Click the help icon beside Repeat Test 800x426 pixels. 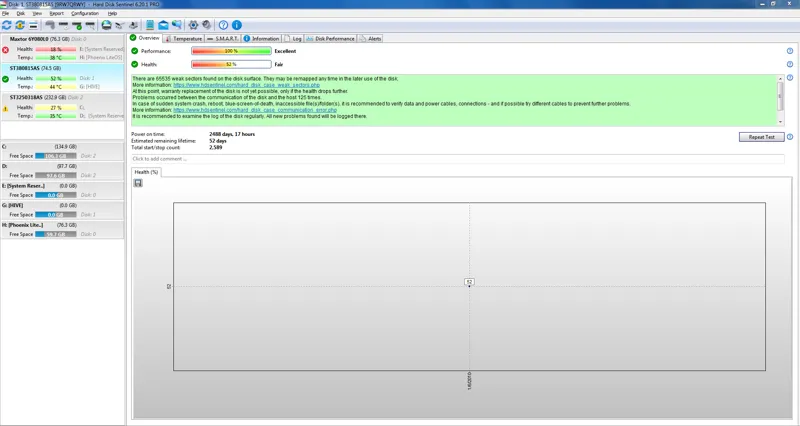click(790, 137)
